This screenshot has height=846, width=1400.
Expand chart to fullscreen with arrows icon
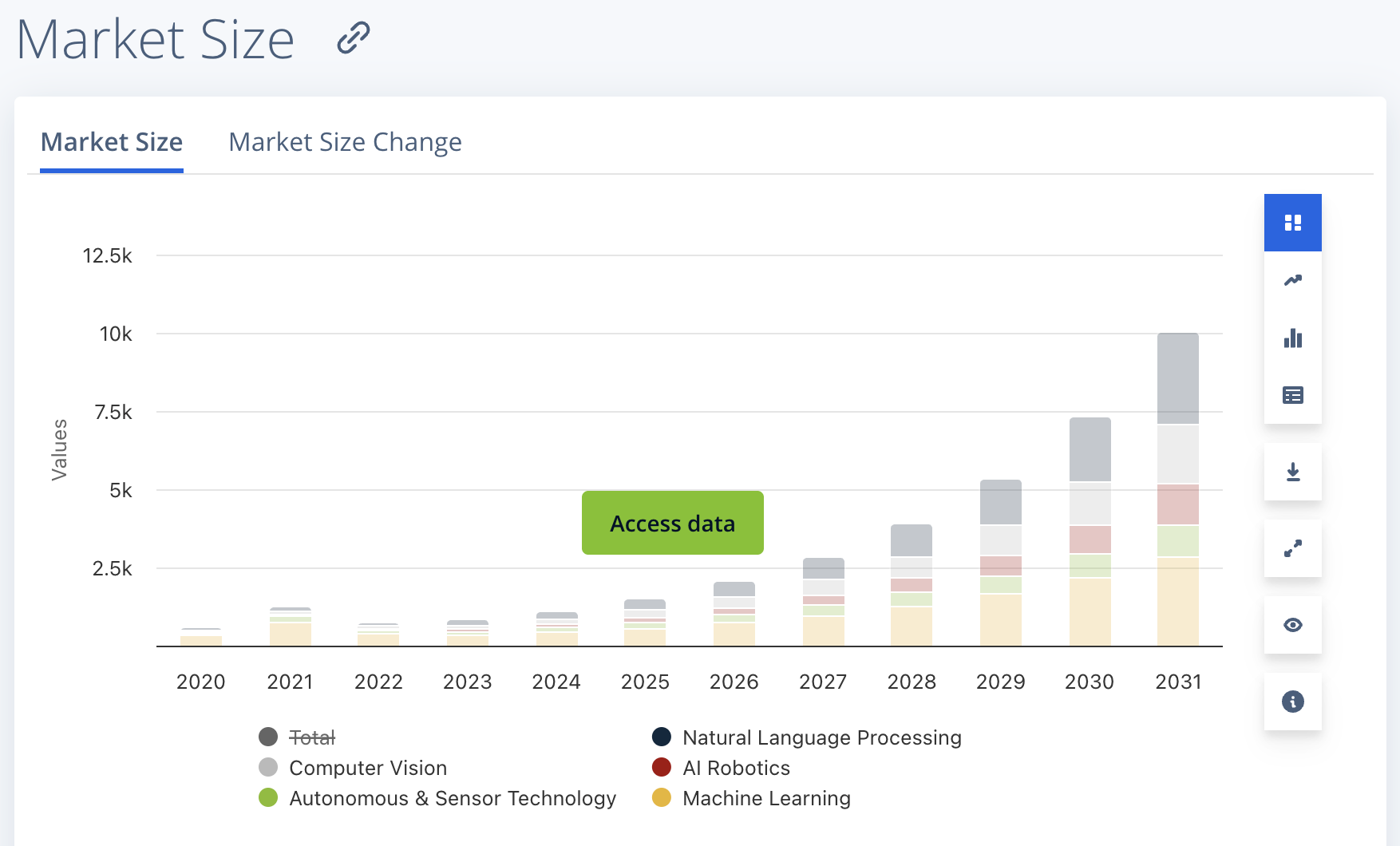tap(1292, 549)
